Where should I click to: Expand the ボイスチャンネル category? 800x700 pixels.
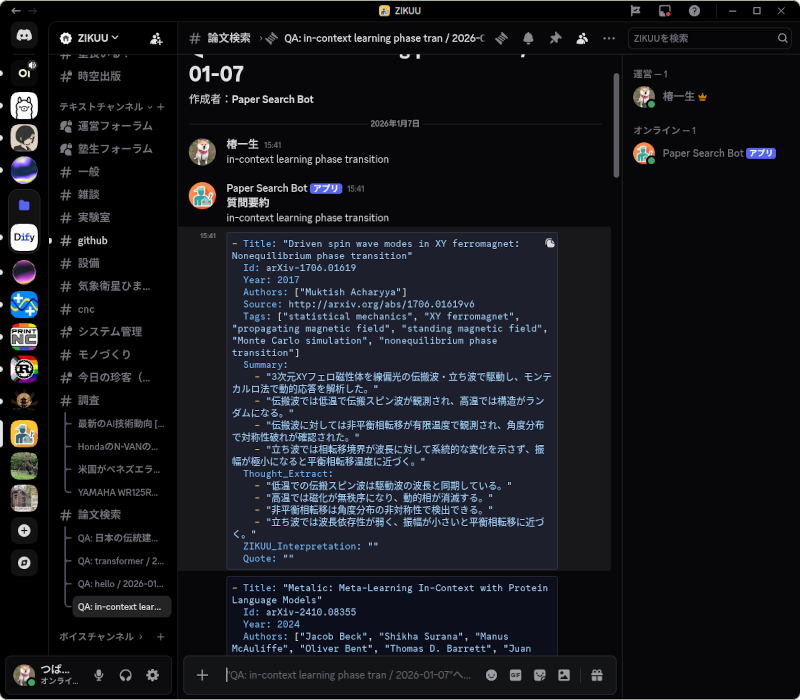click(x=100, y=636)
